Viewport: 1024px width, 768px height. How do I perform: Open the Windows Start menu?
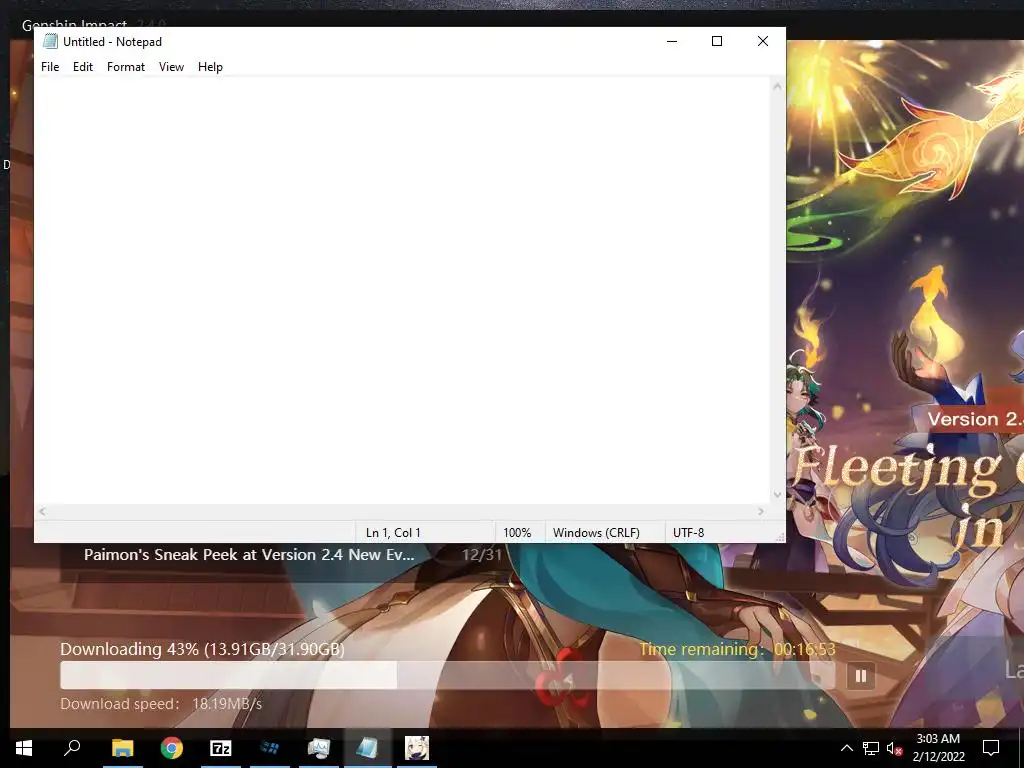click(24, 748)
